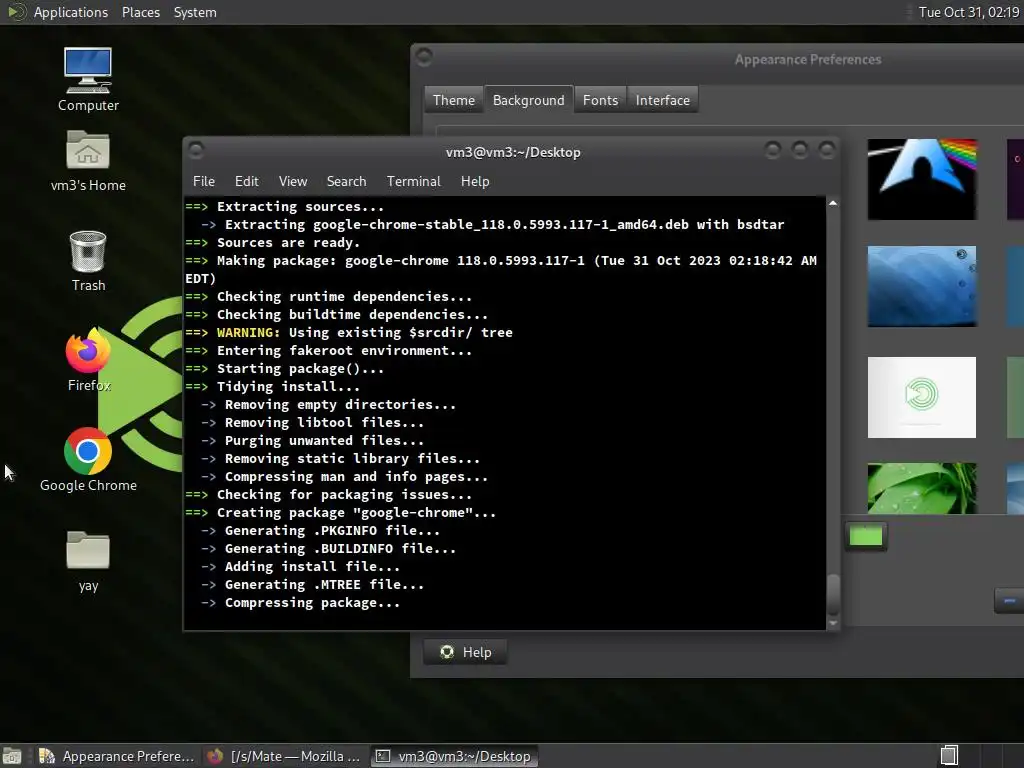
Task: Click the 'Compressing package...' terminal line
Action: [x=312, y=603]
